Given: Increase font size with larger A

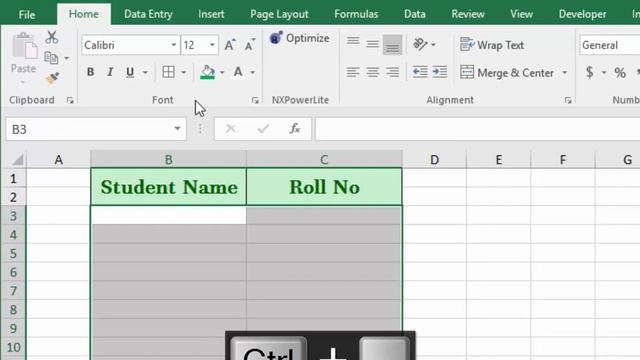Looking at the screenshot, I should tap(230, 45).
